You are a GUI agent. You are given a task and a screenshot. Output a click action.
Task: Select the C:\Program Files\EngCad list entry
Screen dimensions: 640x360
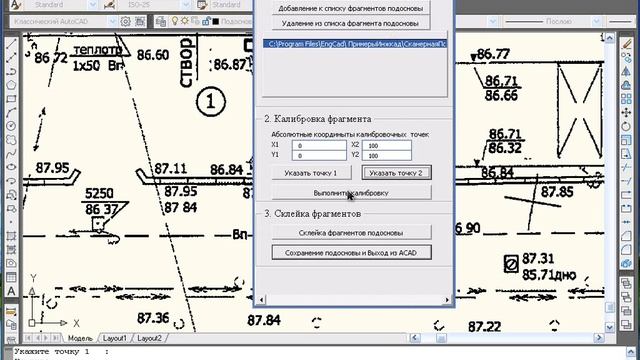tap(355, 44)
